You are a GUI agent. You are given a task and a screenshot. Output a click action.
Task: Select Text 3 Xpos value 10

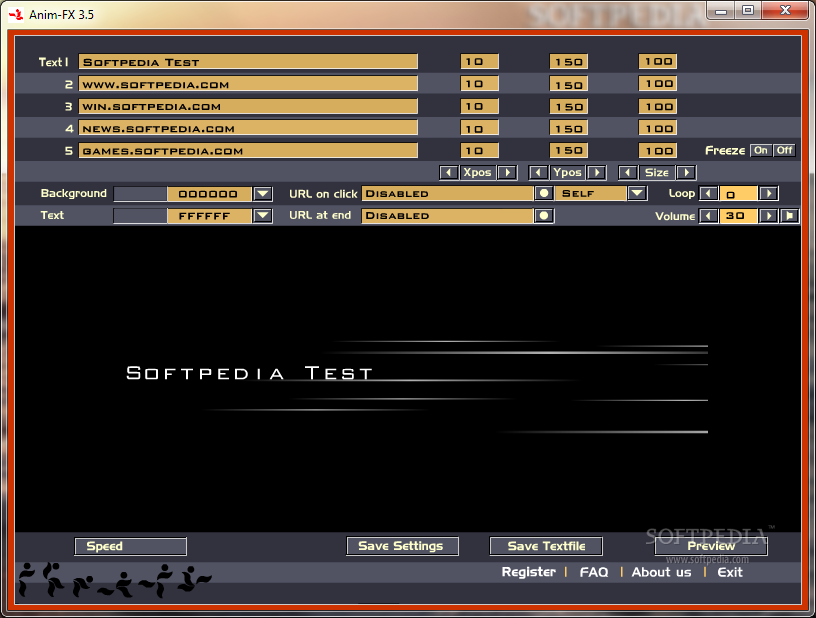click(x=479, y=106)
